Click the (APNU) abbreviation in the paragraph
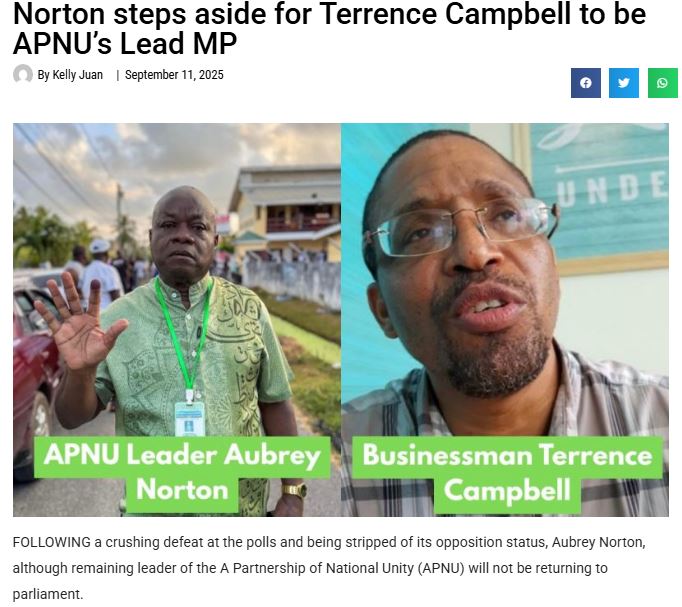Viewport: 682px width, 607px height. point(441,568)
